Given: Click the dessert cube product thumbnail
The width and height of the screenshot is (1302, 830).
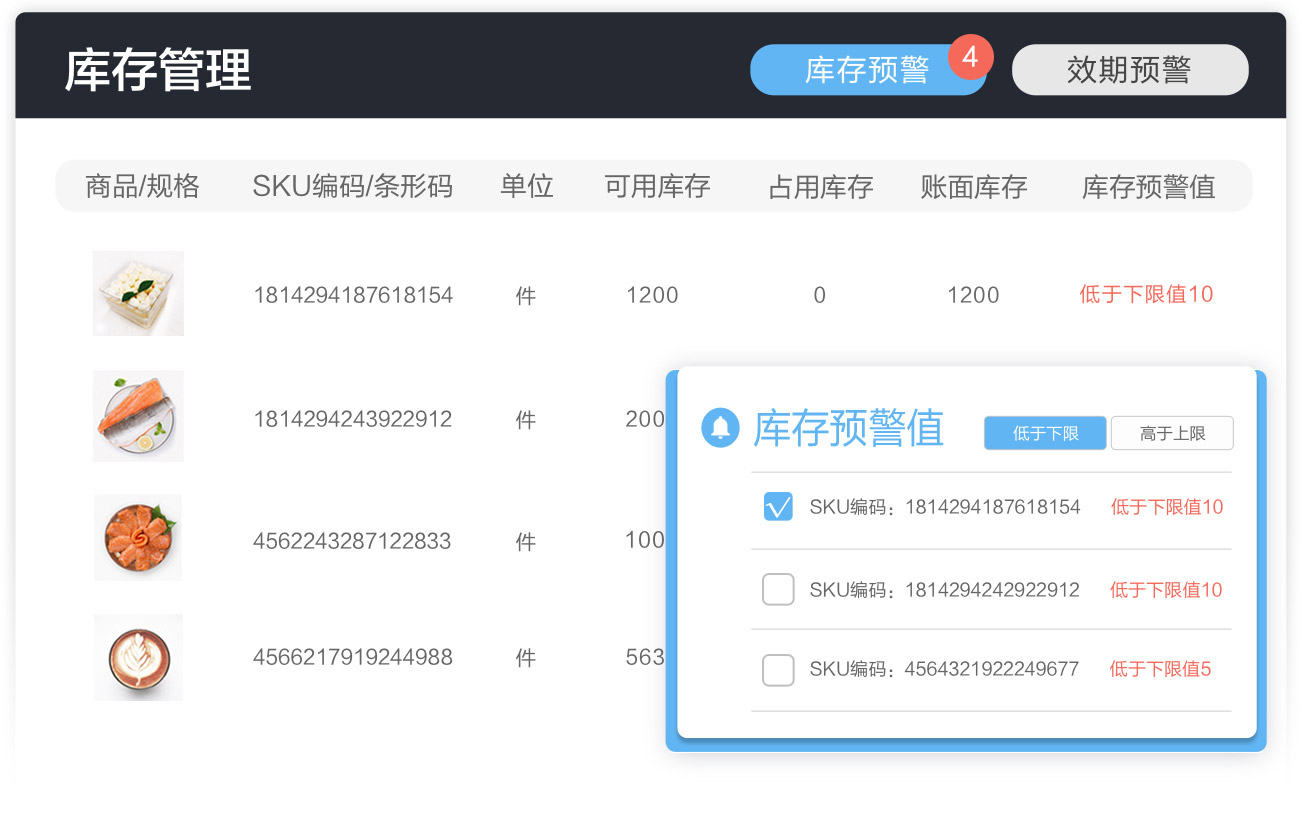Looking at the screenshot, I should pyautogui.click(x=138, y=293).
